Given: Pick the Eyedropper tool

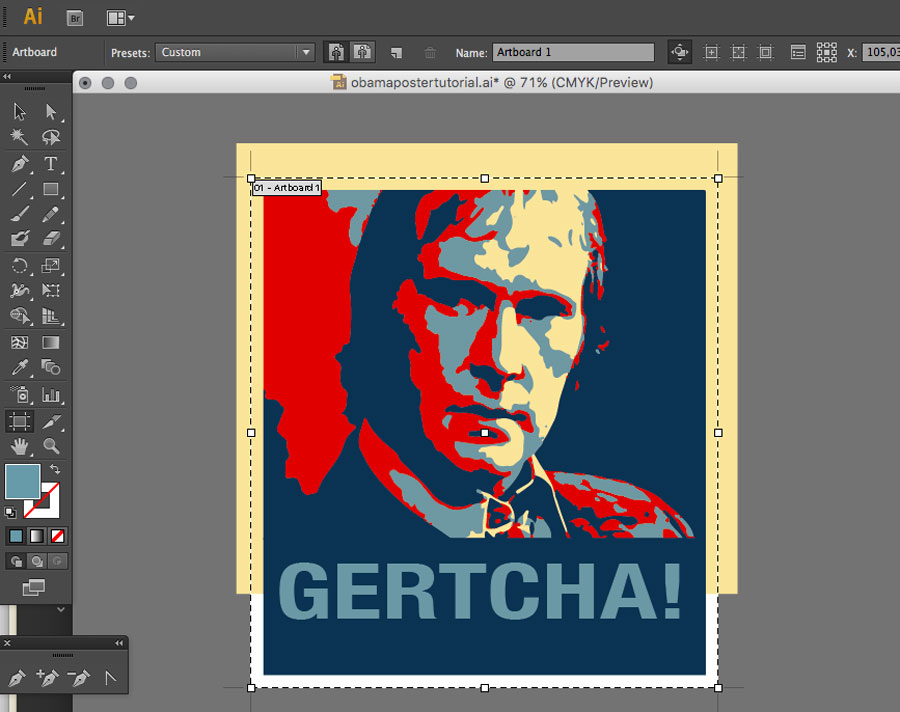Looking at the screenshot, I should tap(20, 367).
